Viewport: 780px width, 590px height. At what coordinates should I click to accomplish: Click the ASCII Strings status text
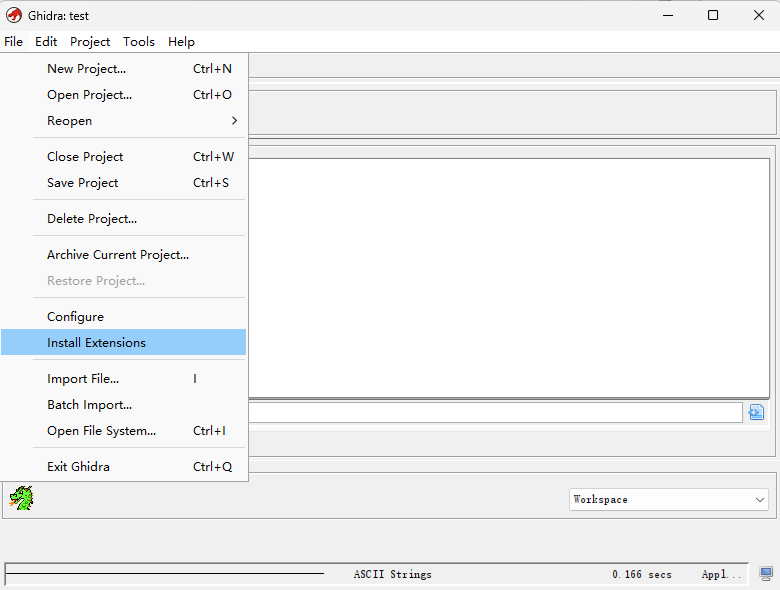(x=392, y=574)
